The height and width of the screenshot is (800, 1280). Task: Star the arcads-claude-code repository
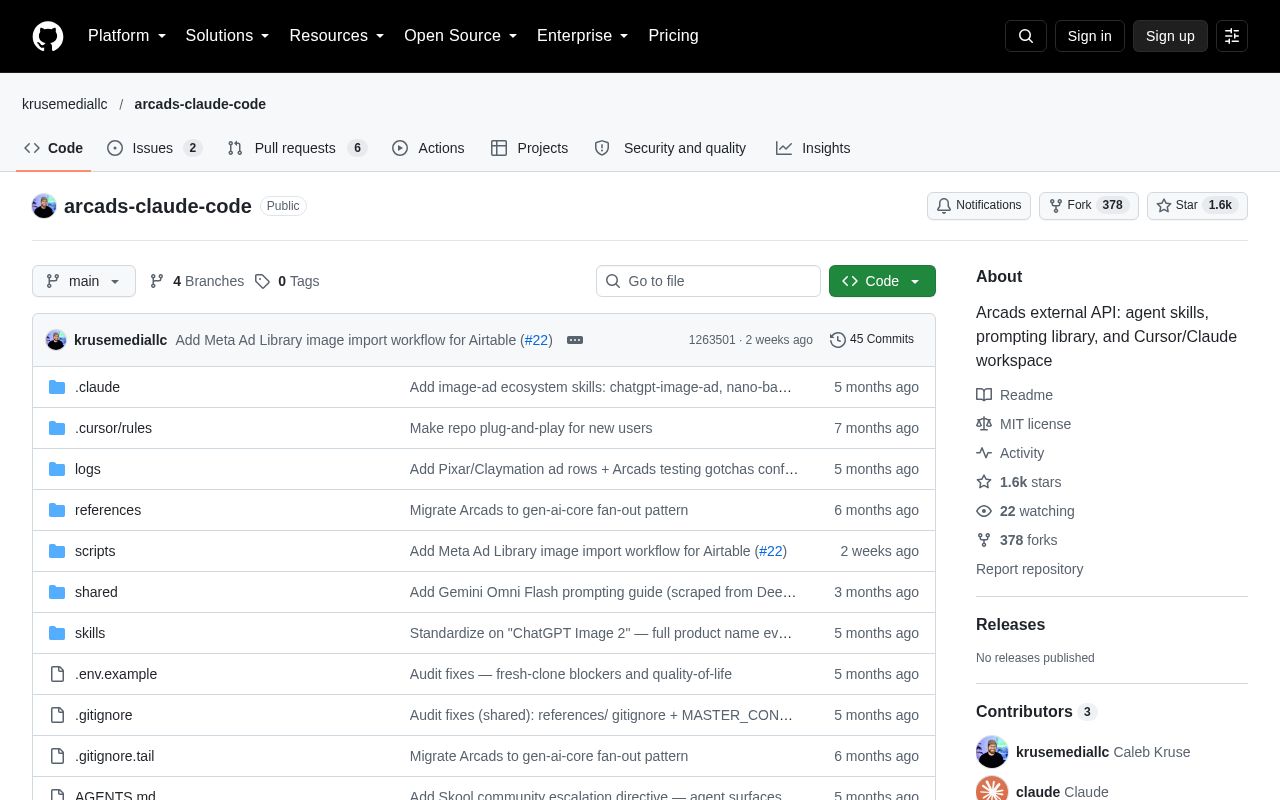(x=1197, y=206)
